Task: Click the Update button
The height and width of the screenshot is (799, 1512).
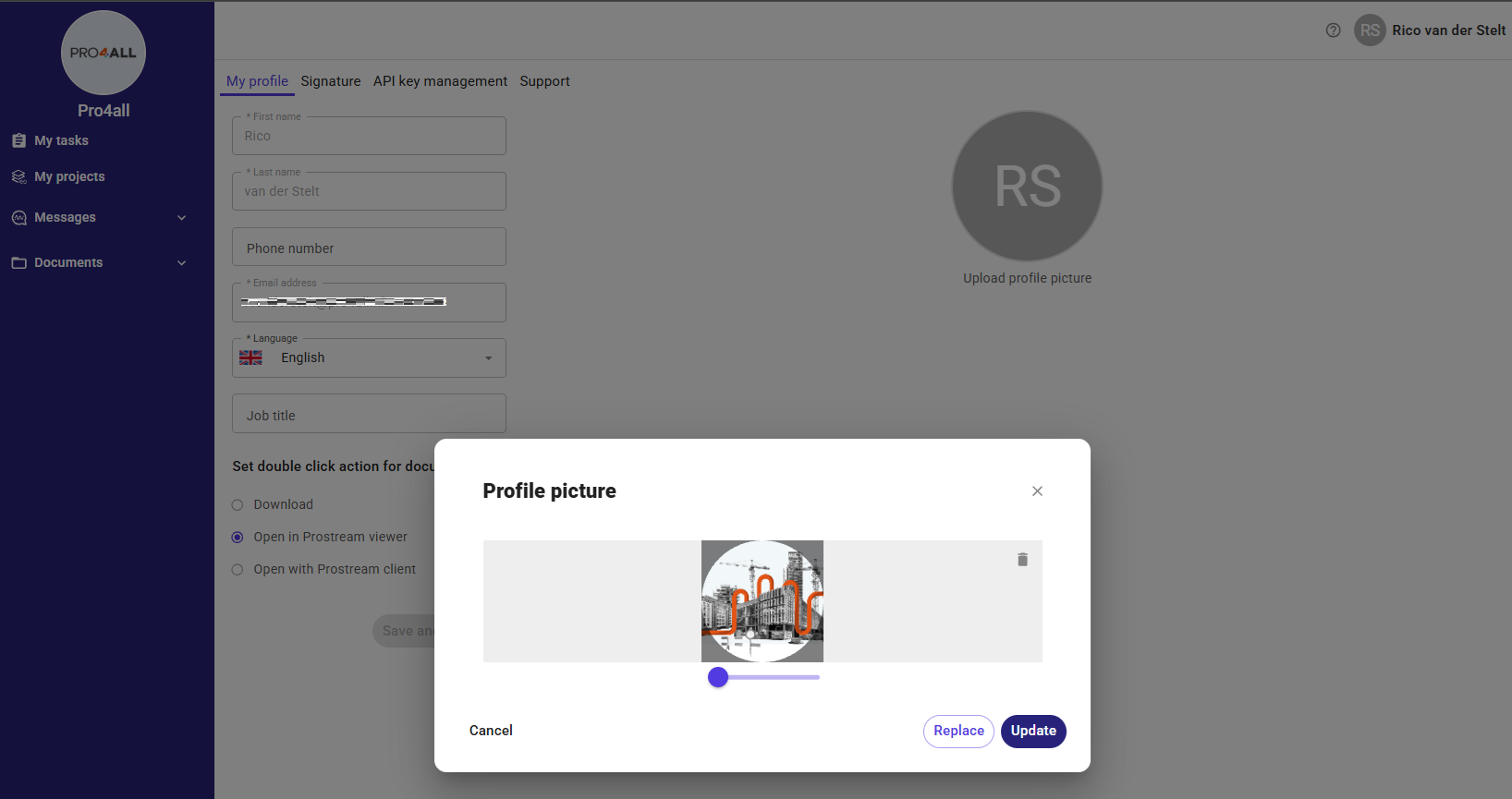Action: [1033, 732]
